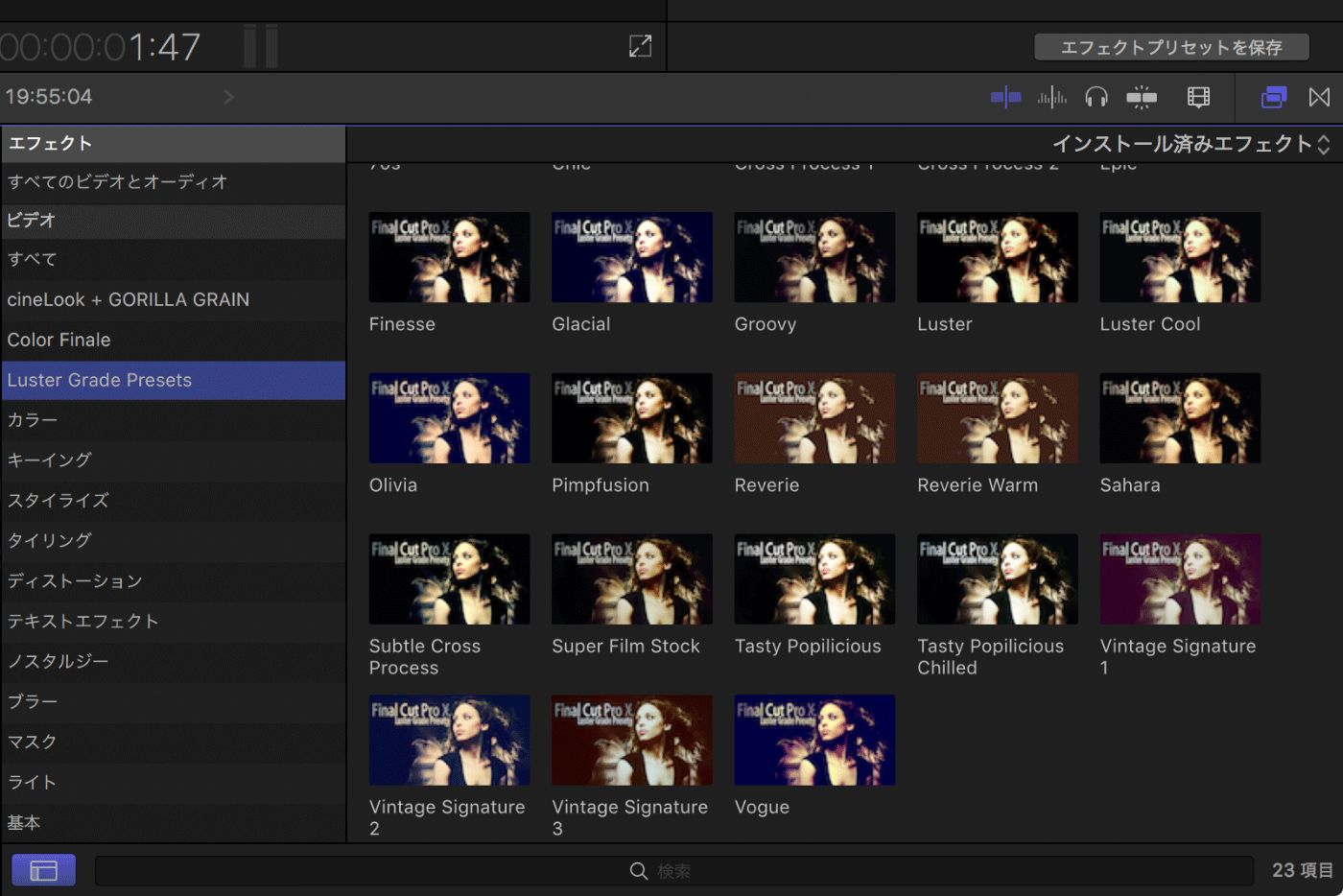Select the 基本 category
Viewport: 1343px width, 896px height.
click(173, 823)
